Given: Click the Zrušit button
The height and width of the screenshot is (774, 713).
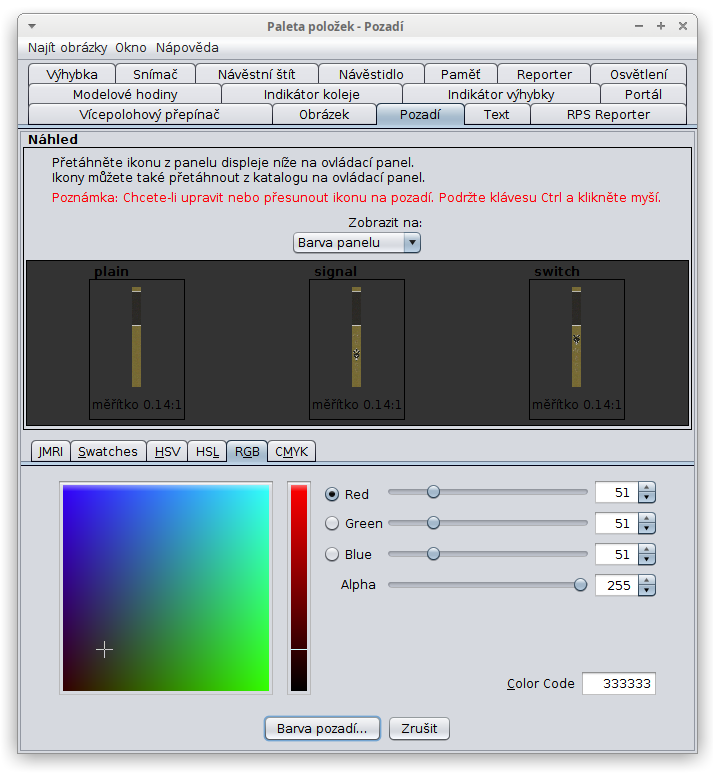Looking at the screenshot, I should coord(419,728).
